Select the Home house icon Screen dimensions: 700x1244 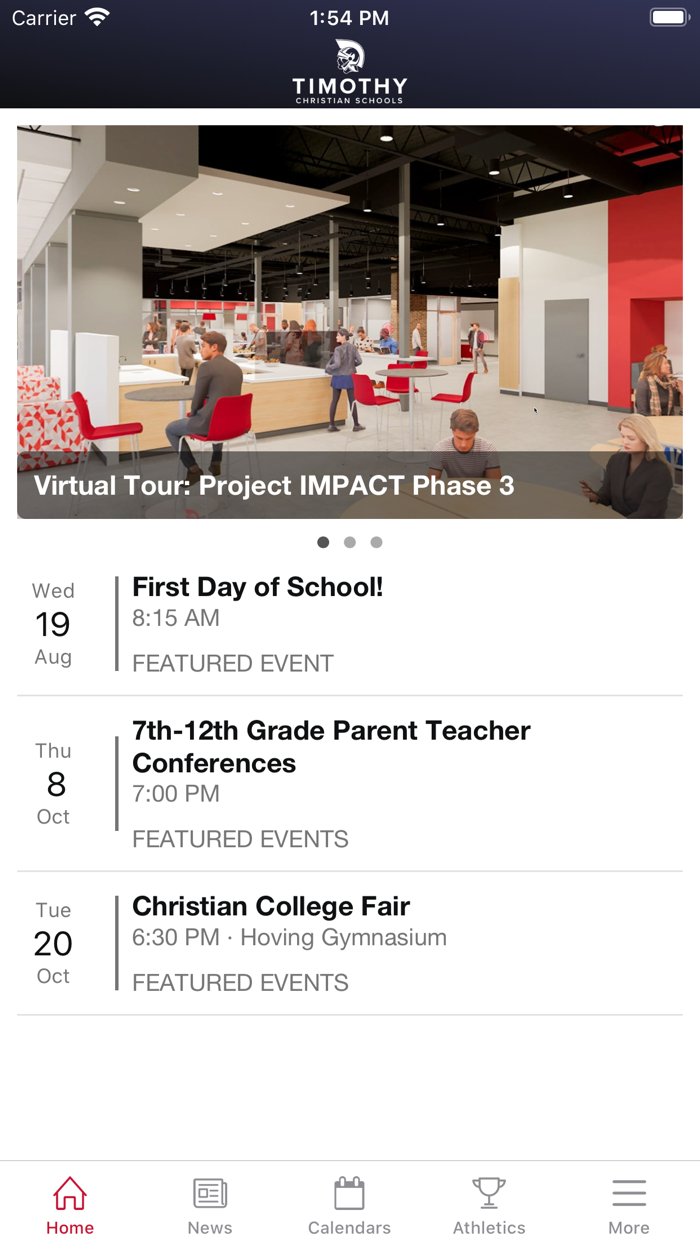[x=69, y=1192]
